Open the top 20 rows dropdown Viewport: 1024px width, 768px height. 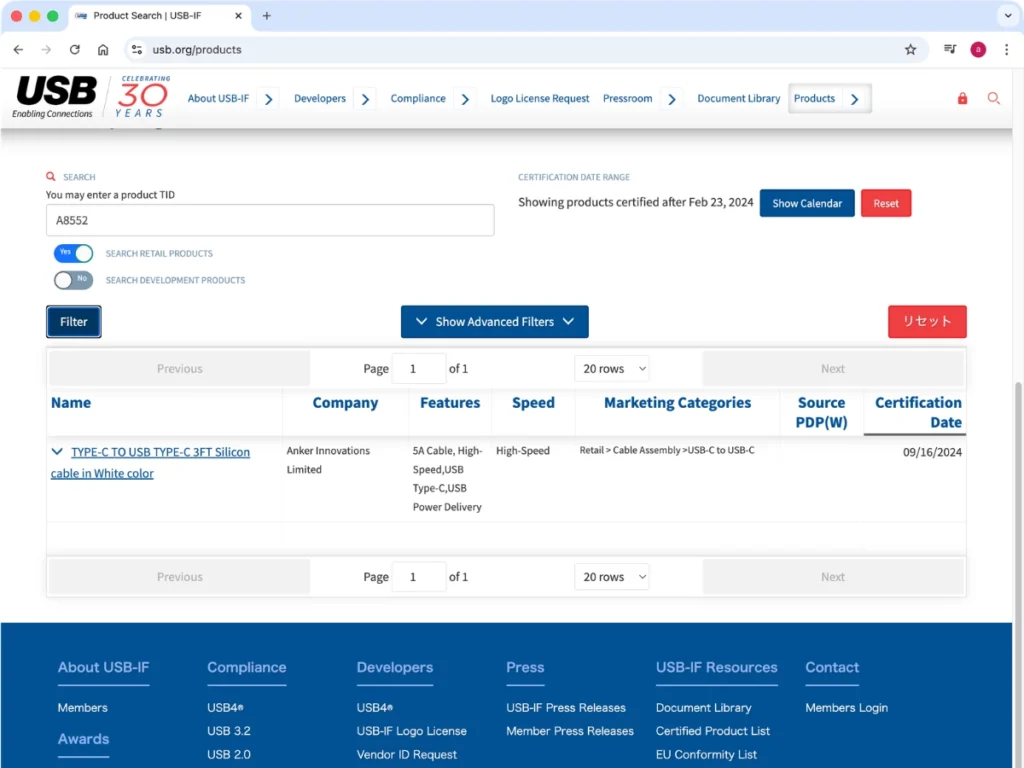tap(612, 369)
